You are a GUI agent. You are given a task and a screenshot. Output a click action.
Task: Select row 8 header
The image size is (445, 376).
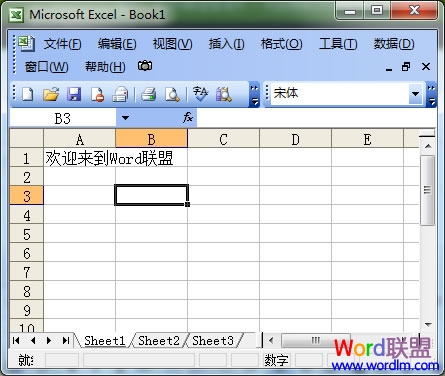pyautogui.click(x=27, y=291)
